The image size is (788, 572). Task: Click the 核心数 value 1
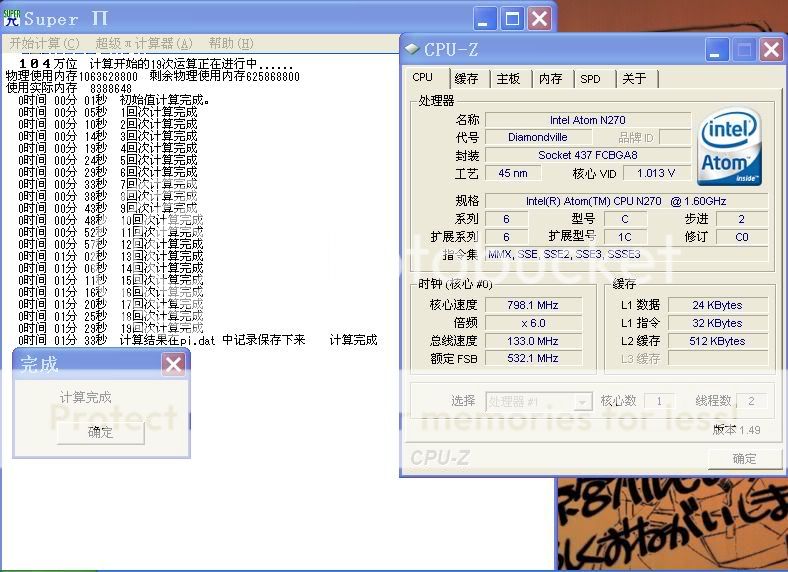point(659,401)
